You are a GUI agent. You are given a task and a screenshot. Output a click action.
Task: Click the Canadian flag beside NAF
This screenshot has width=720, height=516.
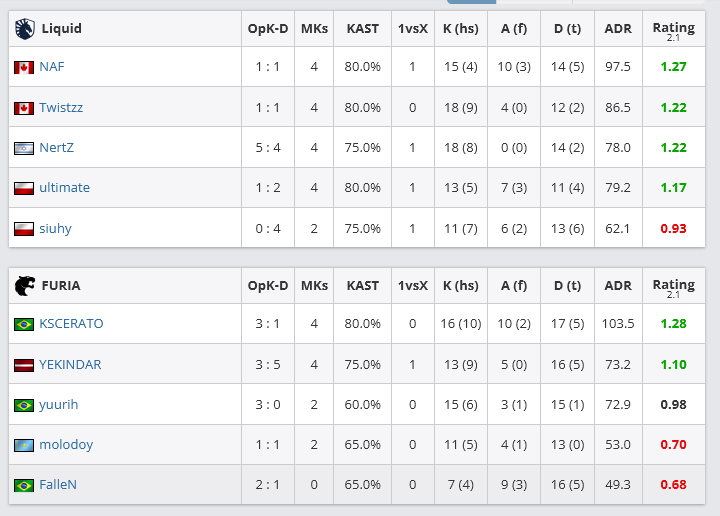(x=24, y=67)
